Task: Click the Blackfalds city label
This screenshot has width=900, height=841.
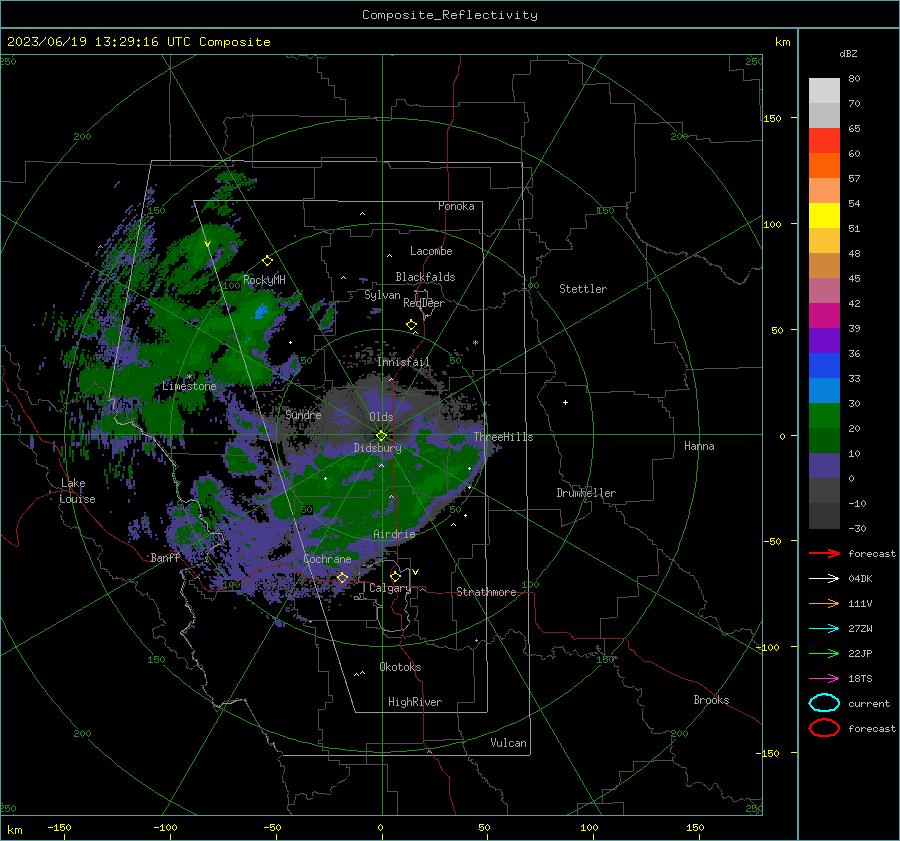Action: (x=425, y=277)
